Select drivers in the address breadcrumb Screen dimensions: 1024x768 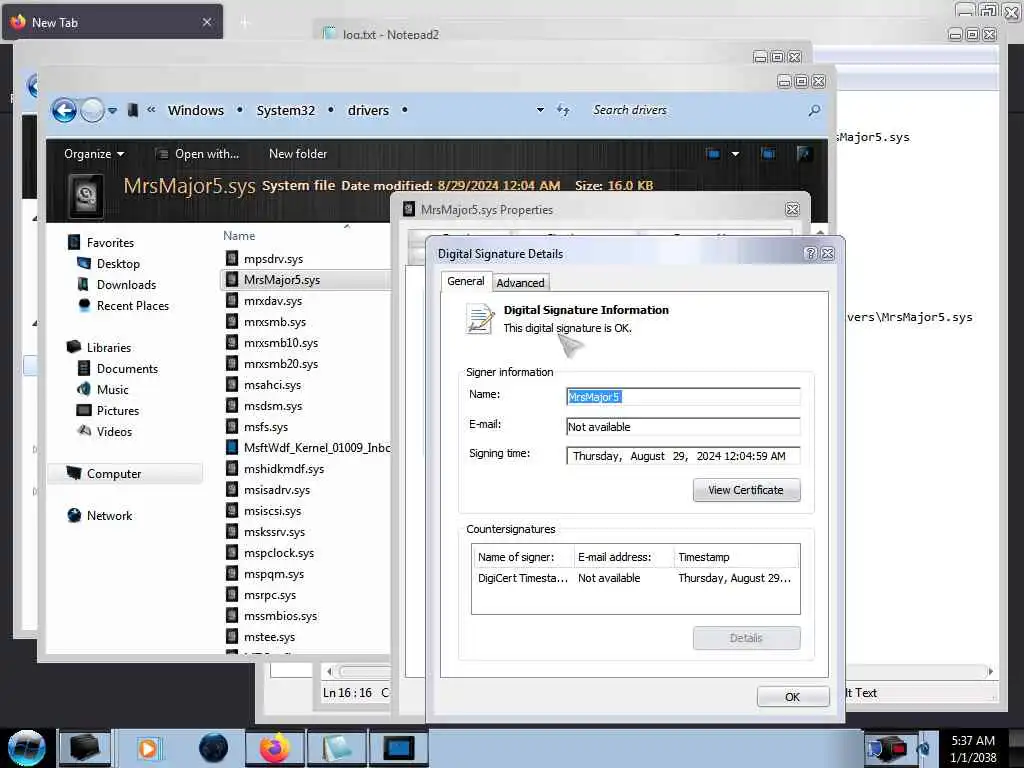click(368, 110)
